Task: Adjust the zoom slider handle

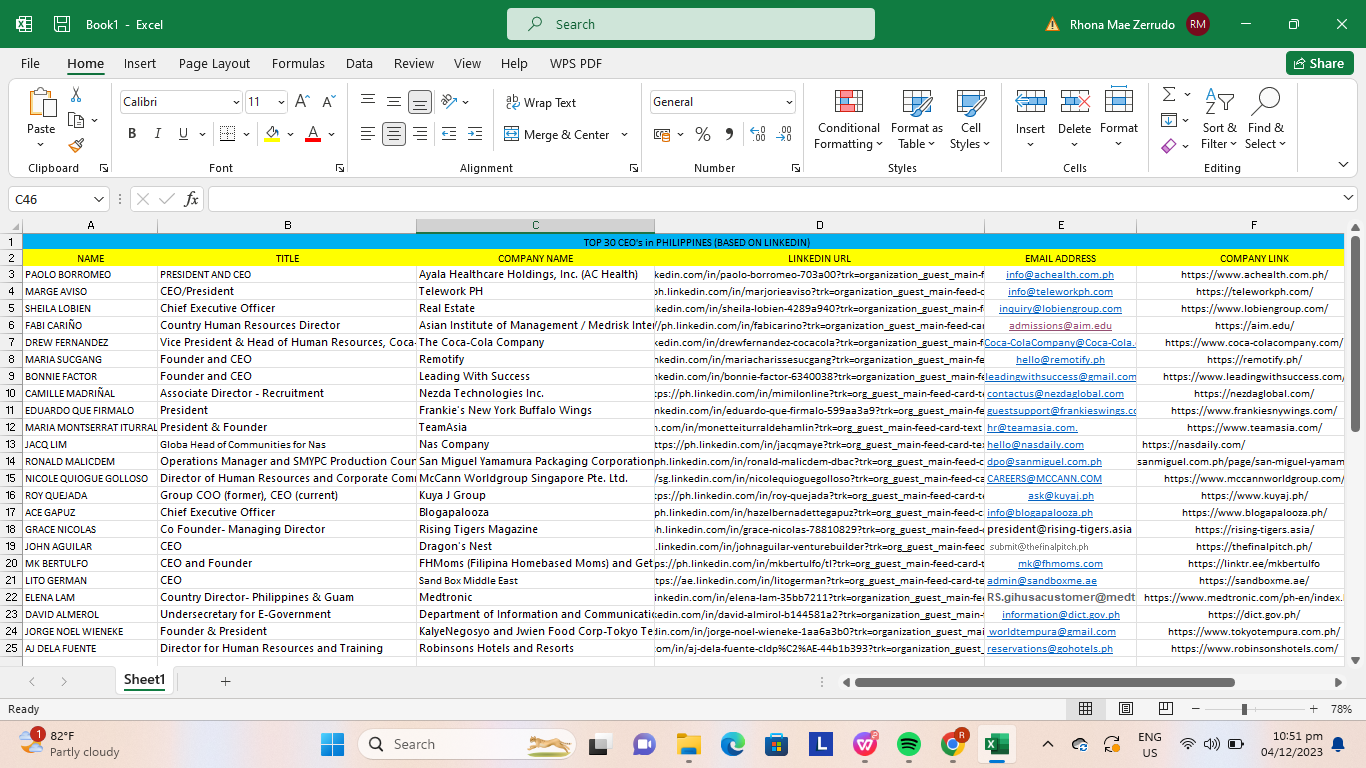Action: [x=1244, y=709]
